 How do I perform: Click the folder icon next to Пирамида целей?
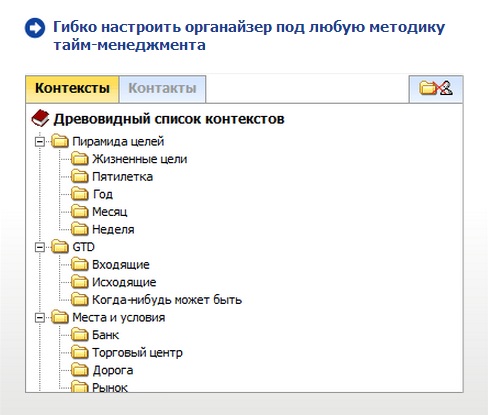pyautogui.click(x=60, y=141)
